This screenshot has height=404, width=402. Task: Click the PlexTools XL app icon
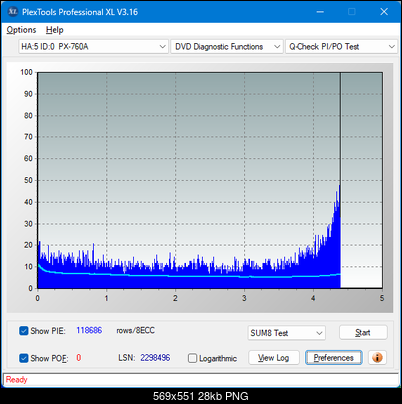(13, 12)
